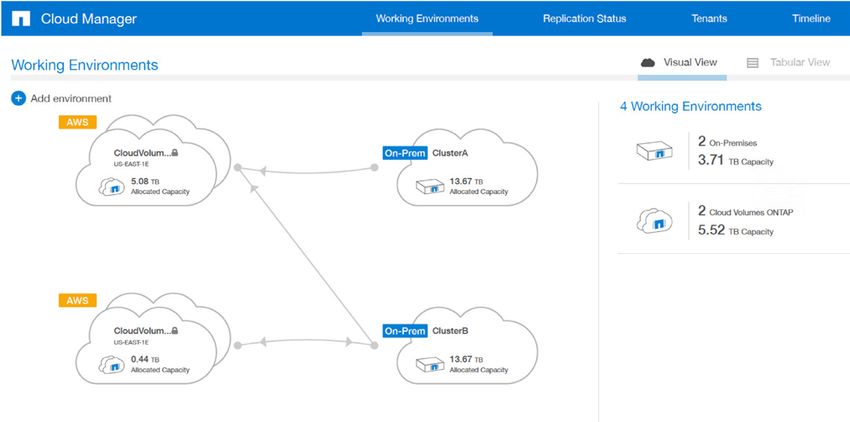Image resolution: width=850 pixels, height=422 pixels.
Task: Select the AWS badge on 5.08 TB environment
Action: (78, 122)
